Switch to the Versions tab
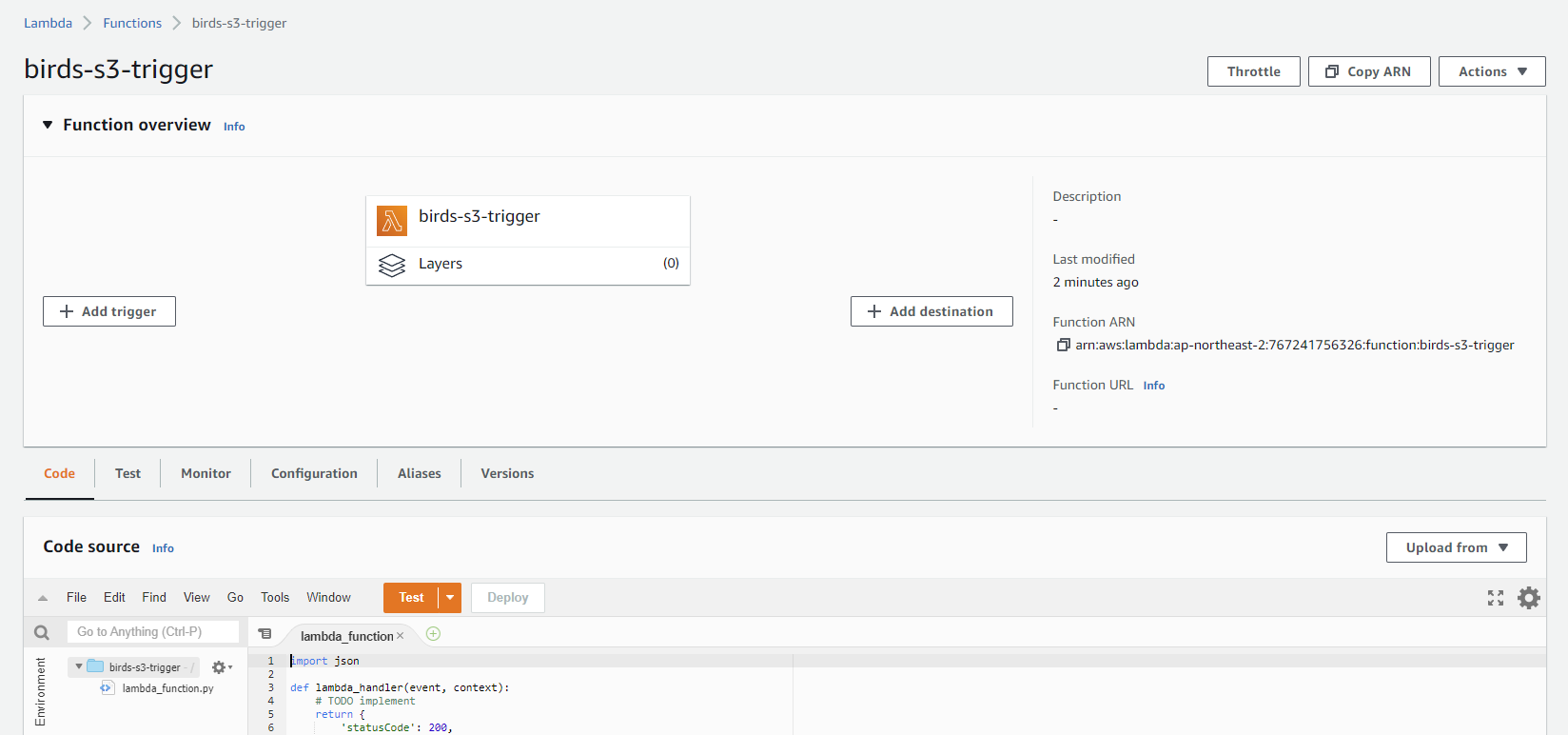Viewport: 1568px width, 735px height. click(507, 473)
